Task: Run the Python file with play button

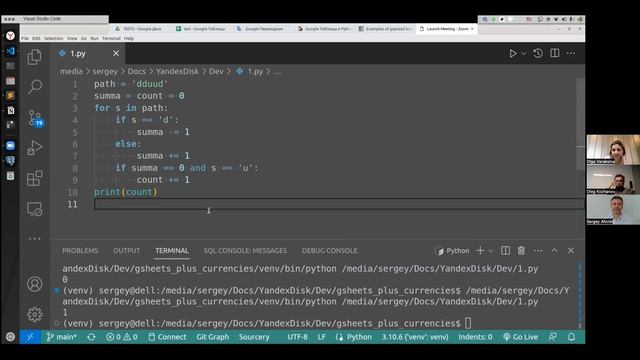Action: pyautogui.click(x=513, y=53)
